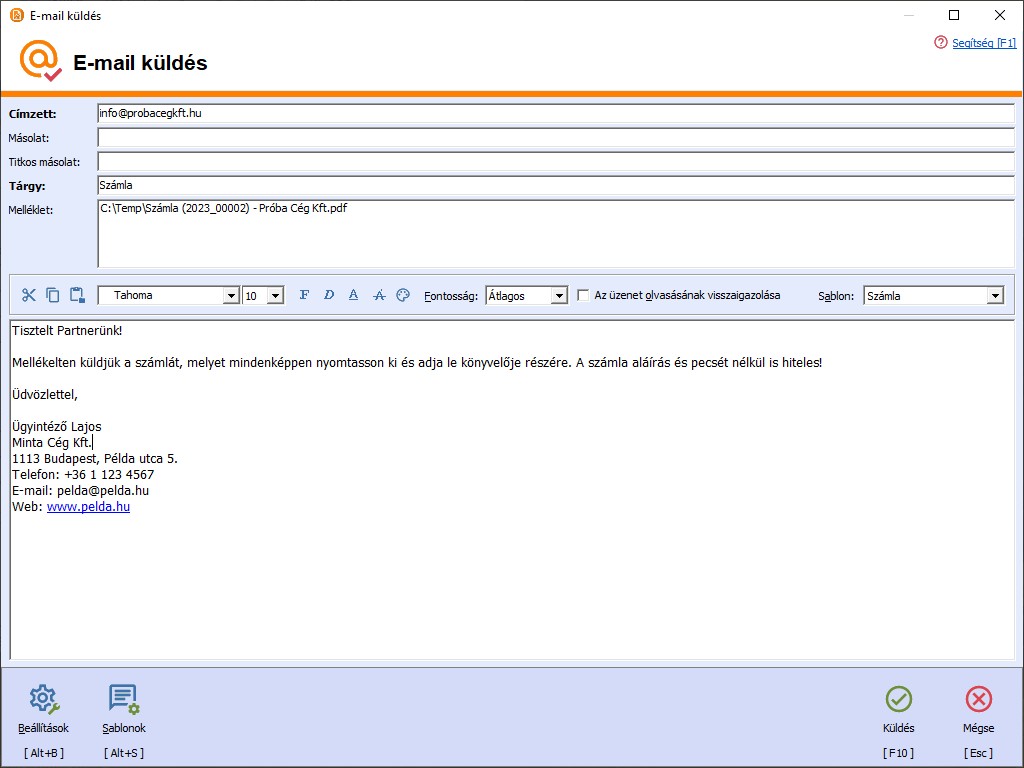Toggle italic formatting (D icon)
This screenshot has width=1024, height=768.
tap(329, 295)
